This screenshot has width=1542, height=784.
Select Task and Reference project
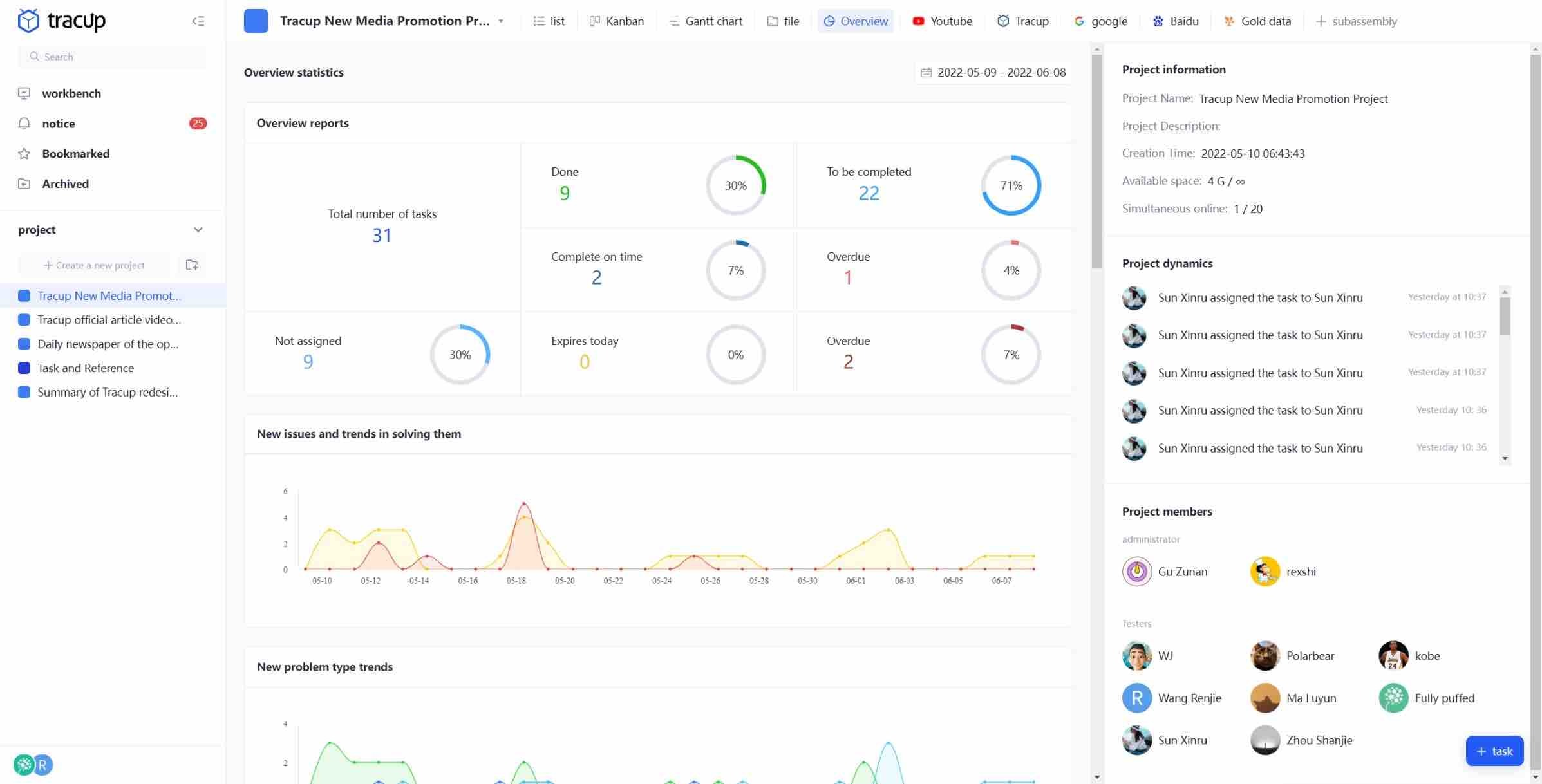pyautogui.click(x=86, y=368)
